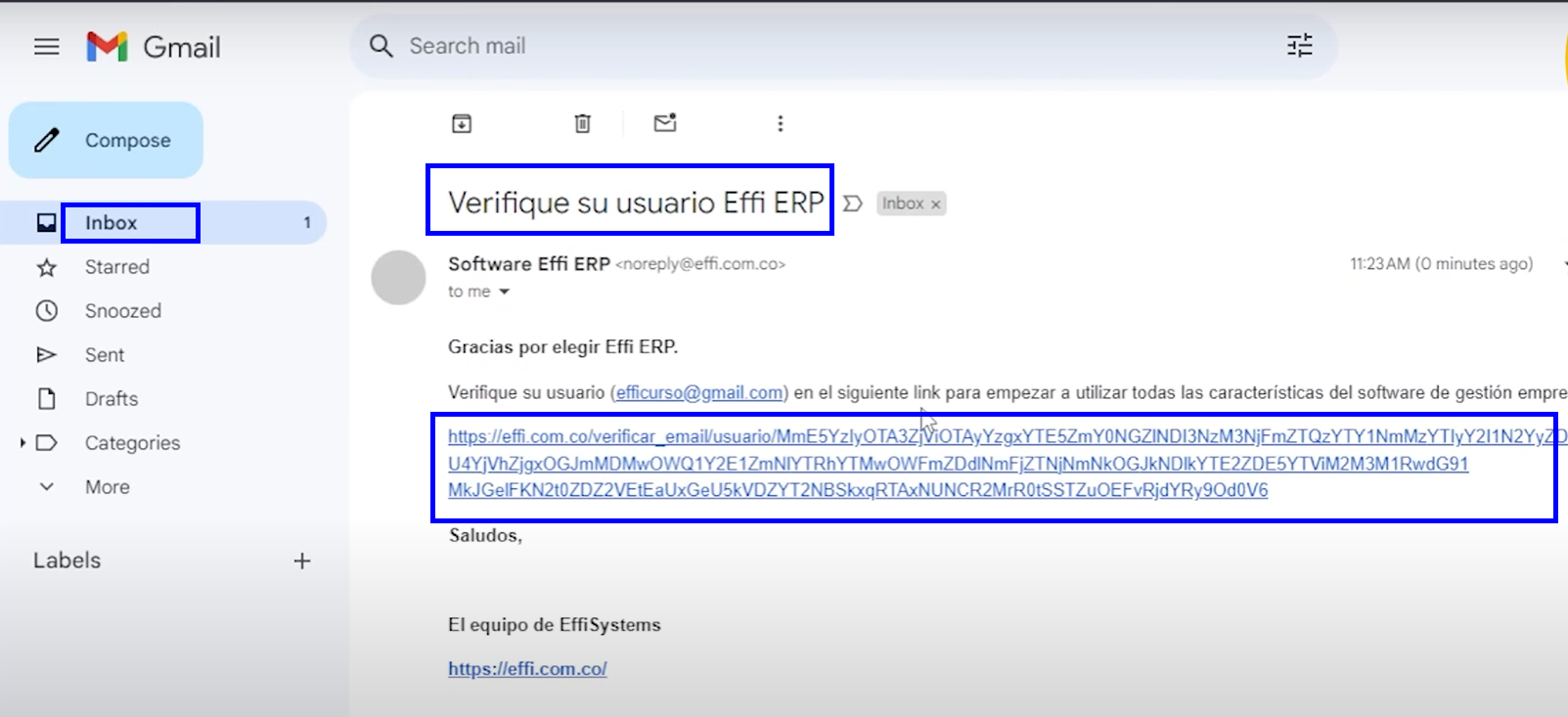The image size is (1568, 717).
Task: Delete this email with trash icon
Action: tap(582, 123)
